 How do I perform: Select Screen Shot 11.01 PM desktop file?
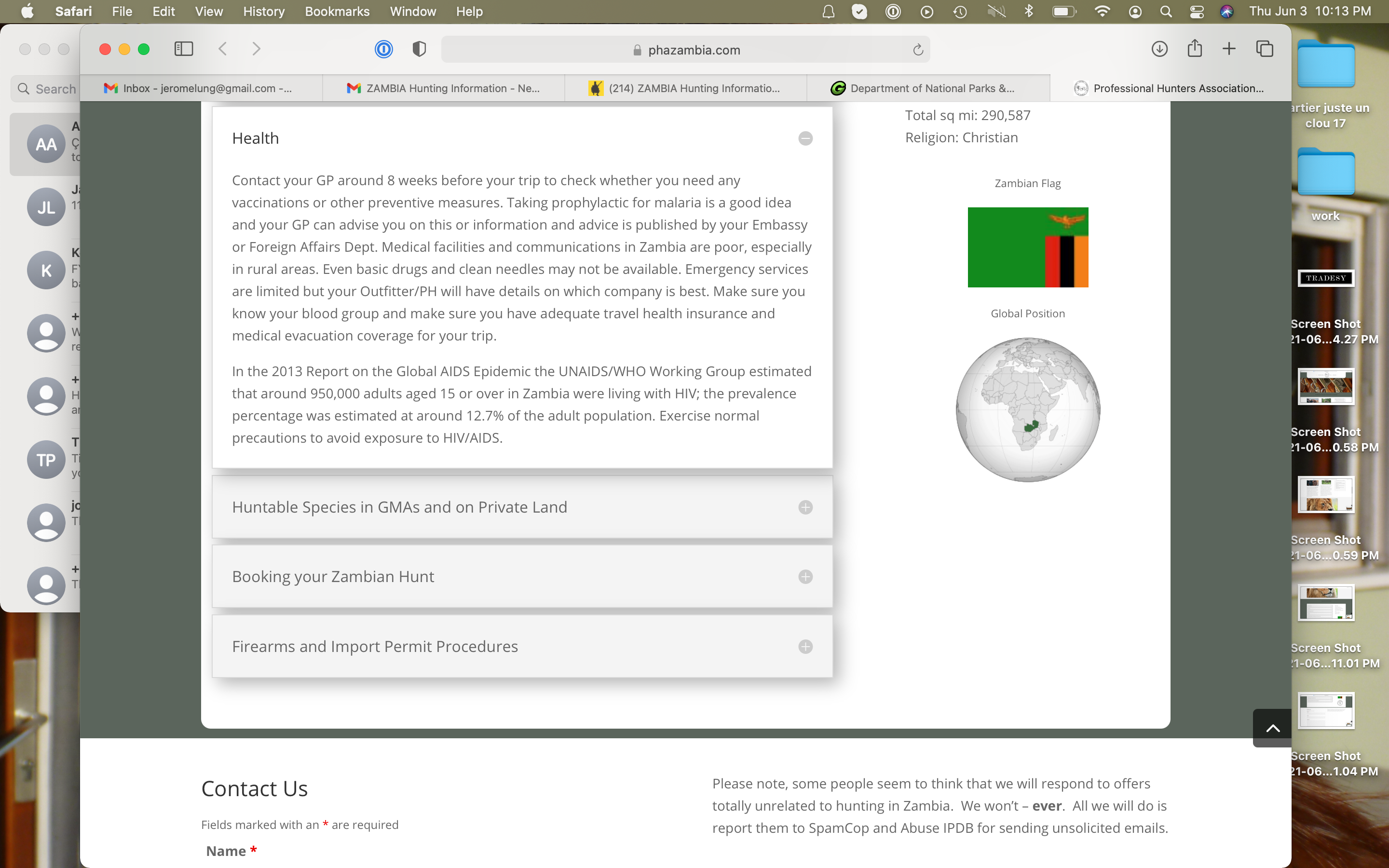coord(1325,603)
